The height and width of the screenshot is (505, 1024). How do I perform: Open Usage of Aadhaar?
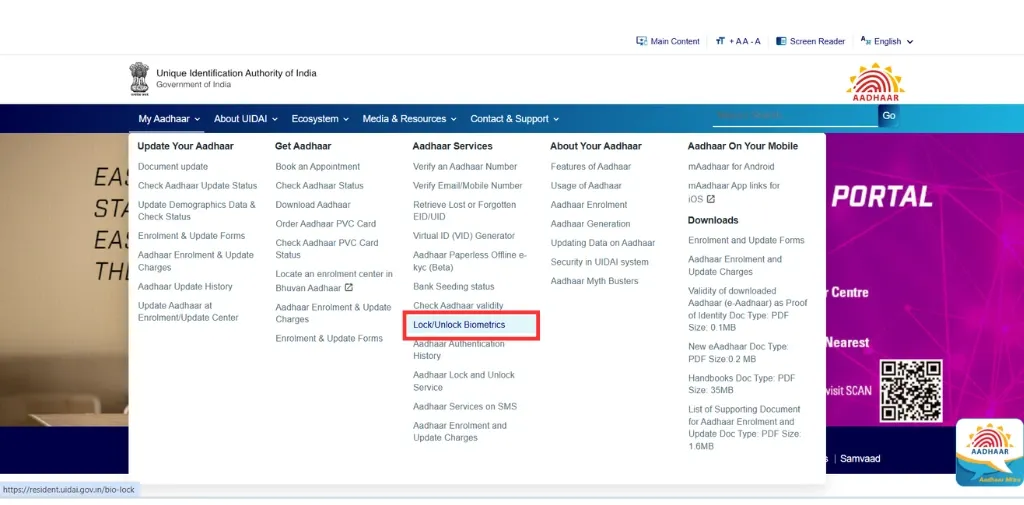586,186
